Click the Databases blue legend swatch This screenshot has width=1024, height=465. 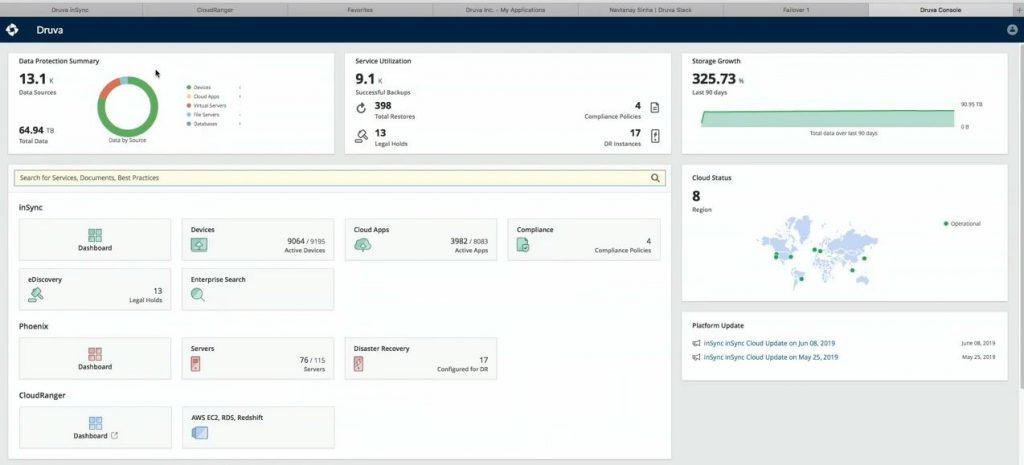pyautogui.click(x=189, y=123)
